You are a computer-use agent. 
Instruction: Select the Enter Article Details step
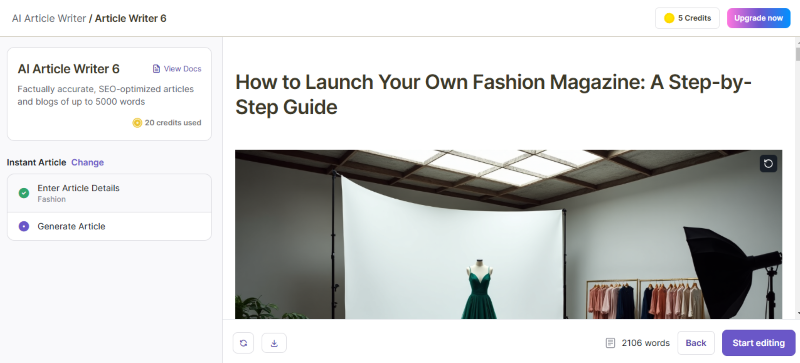coord(109,193)
